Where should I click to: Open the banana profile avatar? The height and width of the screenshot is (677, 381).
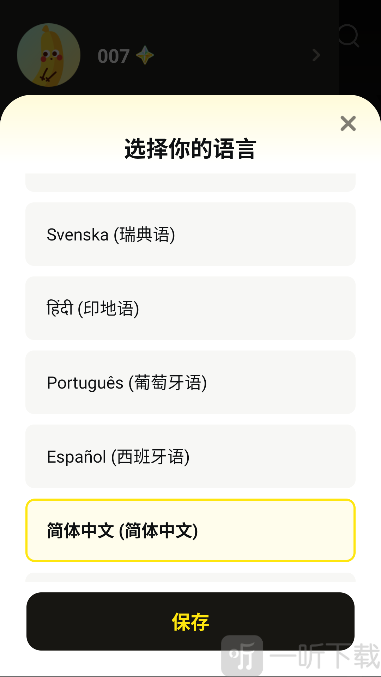click(x=49, y=55)
